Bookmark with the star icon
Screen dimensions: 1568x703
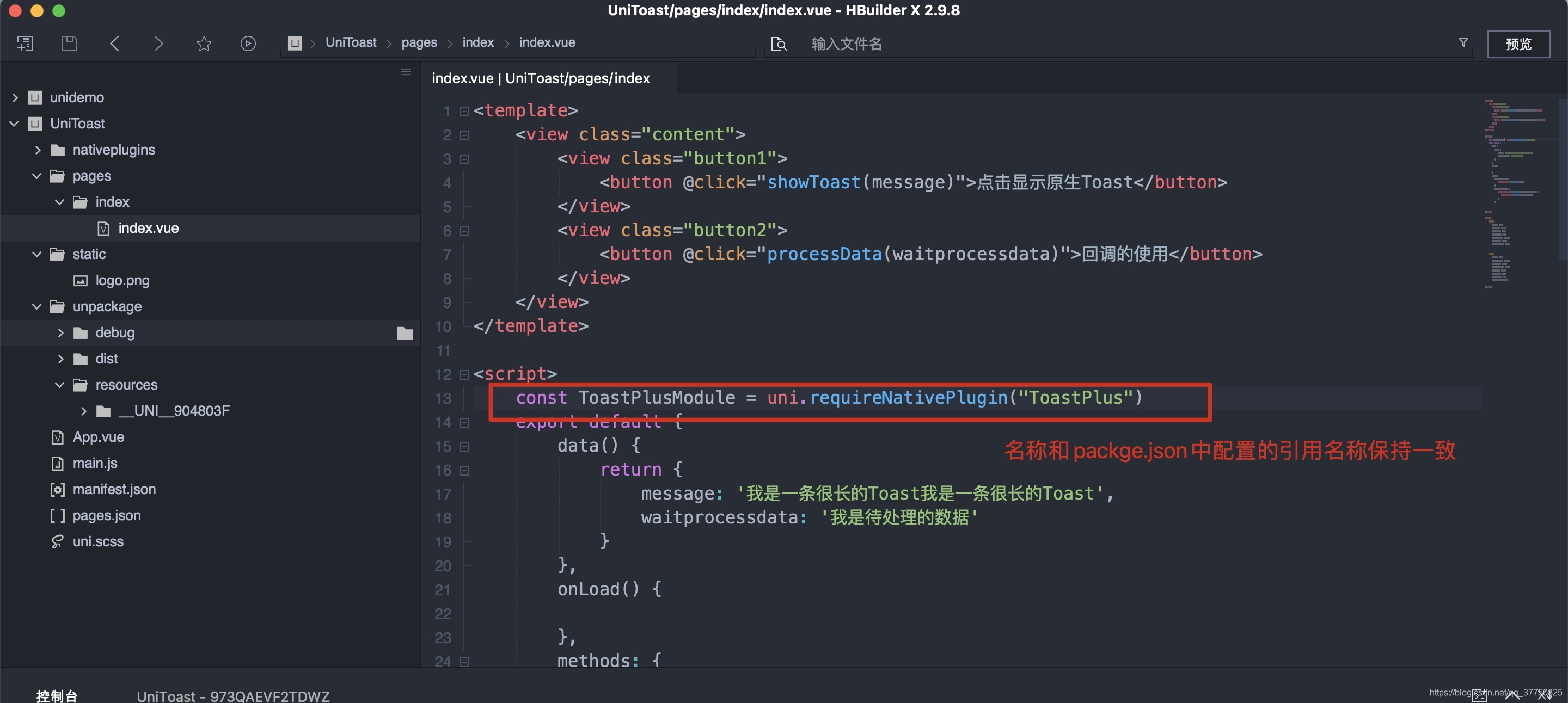[203, 43]
